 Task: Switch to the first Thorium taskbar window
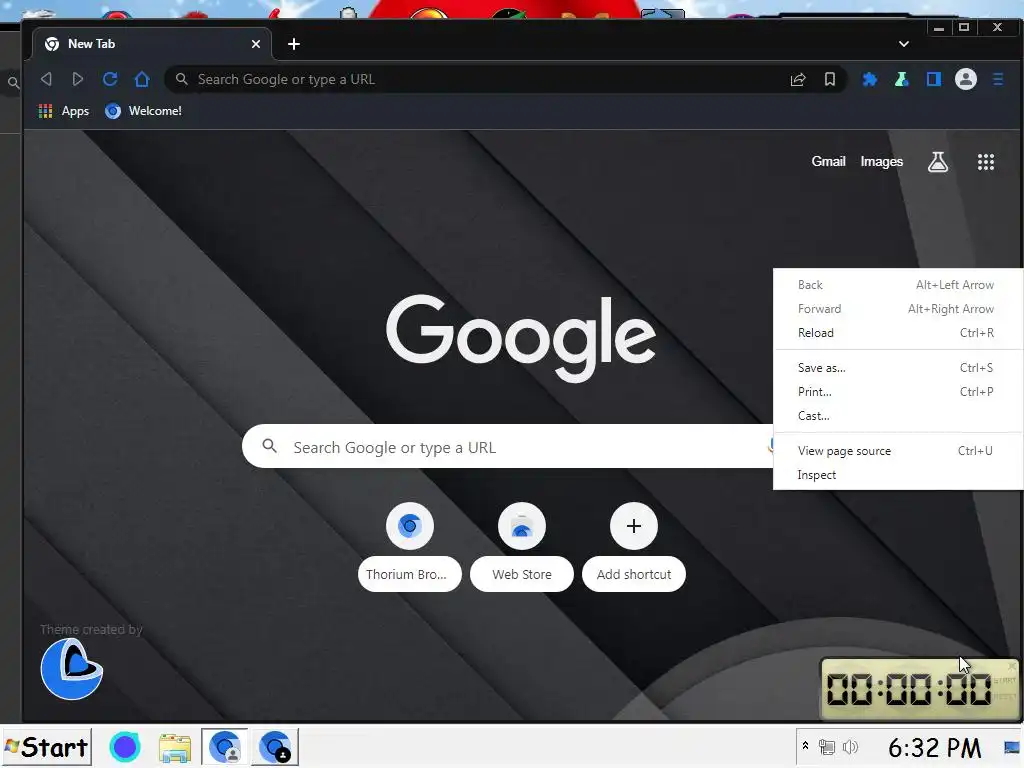click(225, 747)
